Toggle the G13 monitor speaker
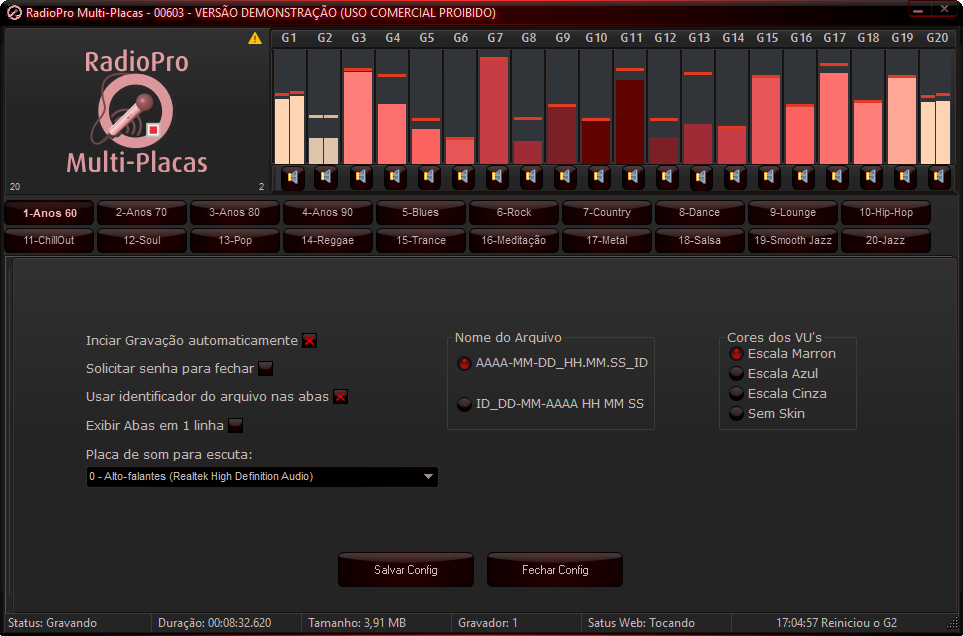Screen dimensions: 963x636 701,177
